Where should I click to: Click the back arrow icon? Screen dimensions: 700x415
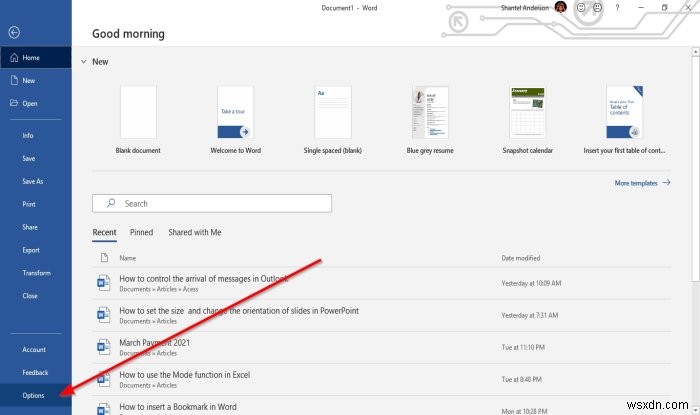pyautogui.click(x=14, y=32)
